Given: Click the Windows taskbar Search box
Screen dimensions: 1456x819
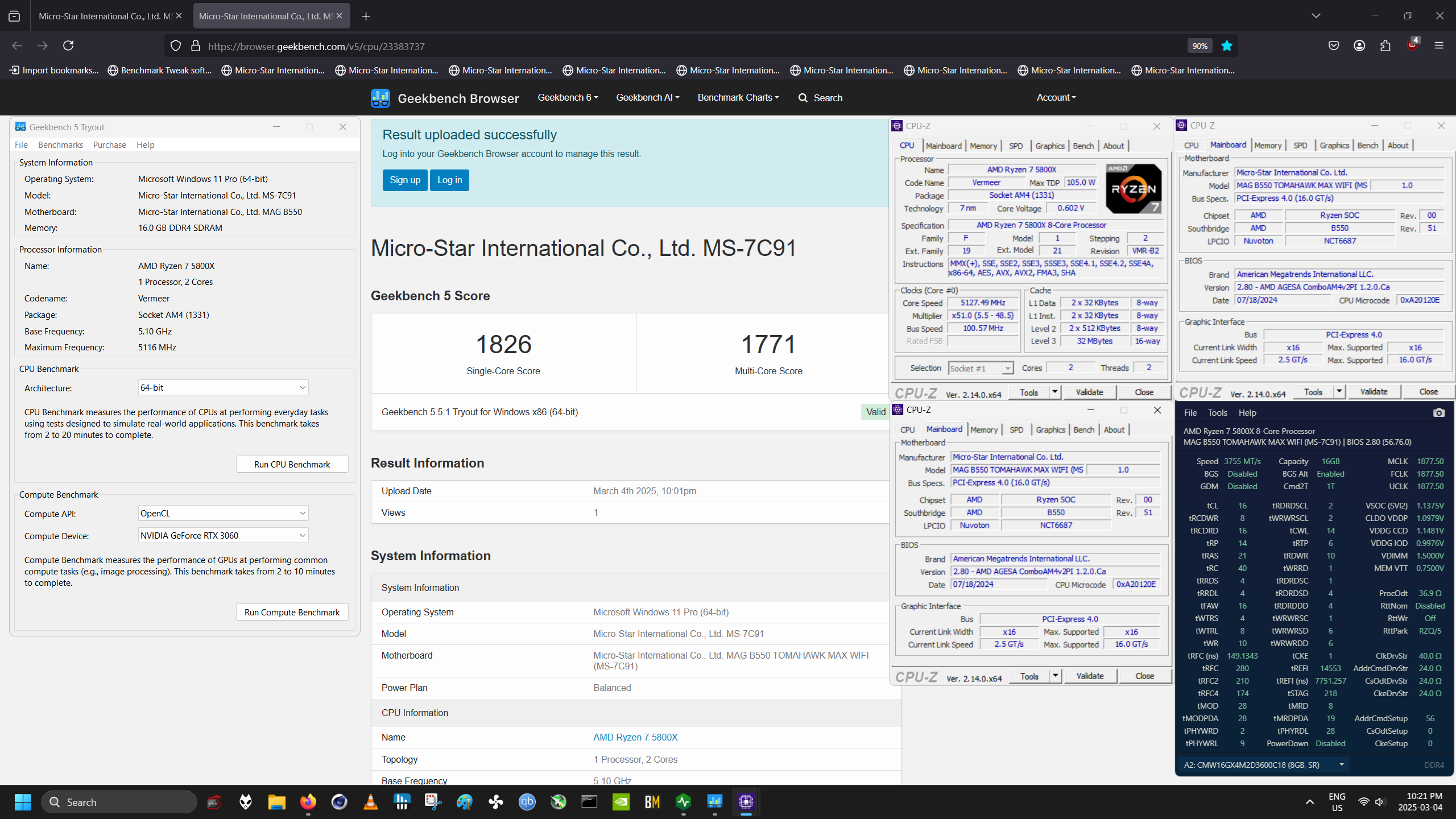Looking at the screenshot, I should pyautogui.click(x=119, y=802).
